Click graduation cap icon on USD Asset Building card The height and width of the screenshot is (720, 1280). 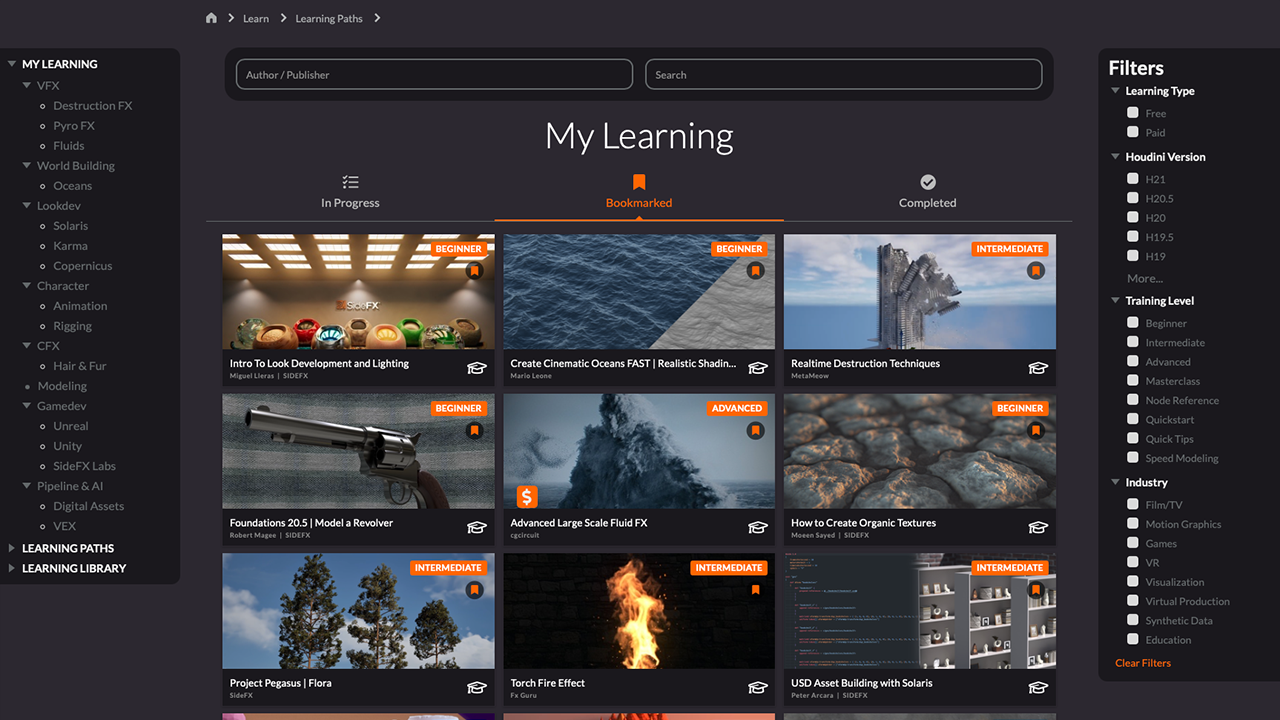(x=1038, y=688)
